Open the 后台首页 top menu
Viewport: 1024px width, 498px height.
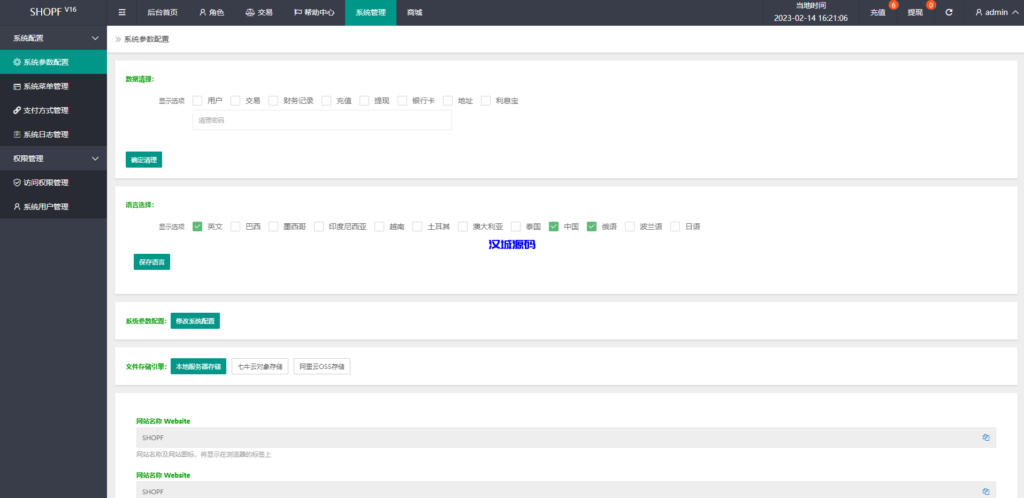tap(162, 13)
